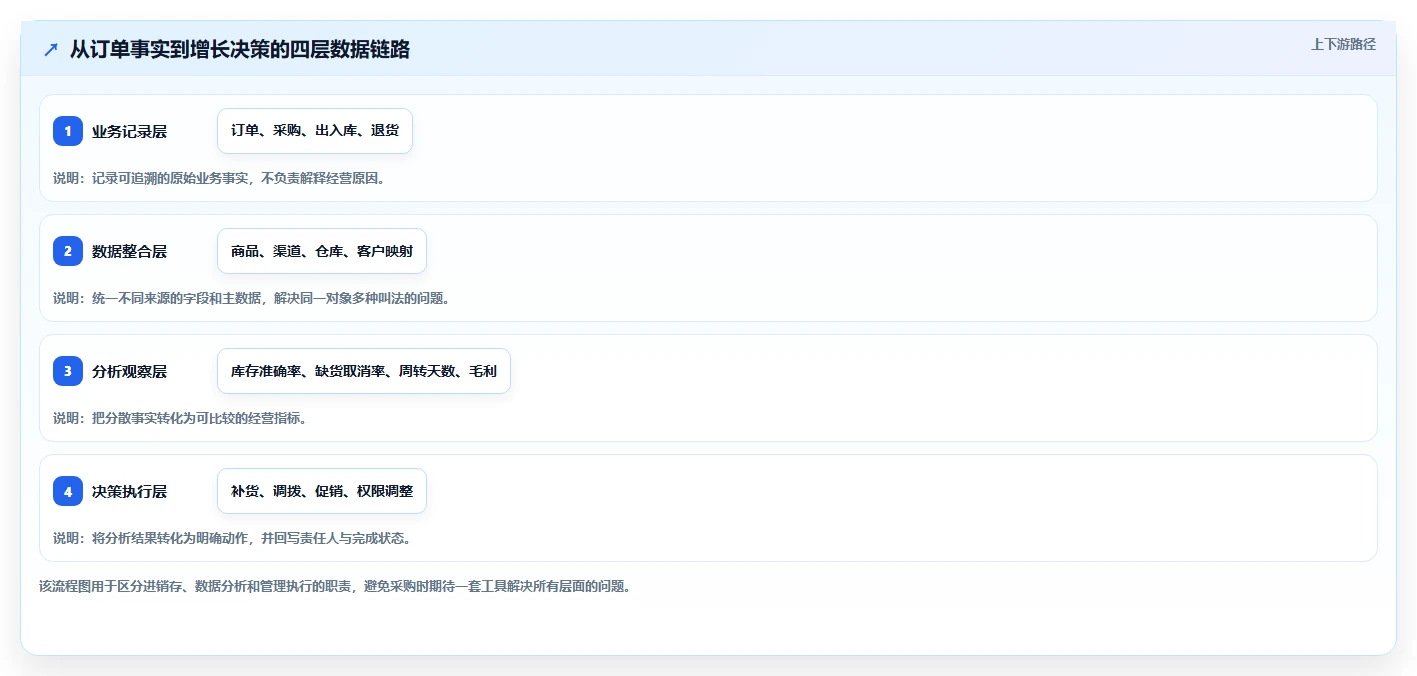Click the number 4 badge for 决策执行层

(68, 491)
